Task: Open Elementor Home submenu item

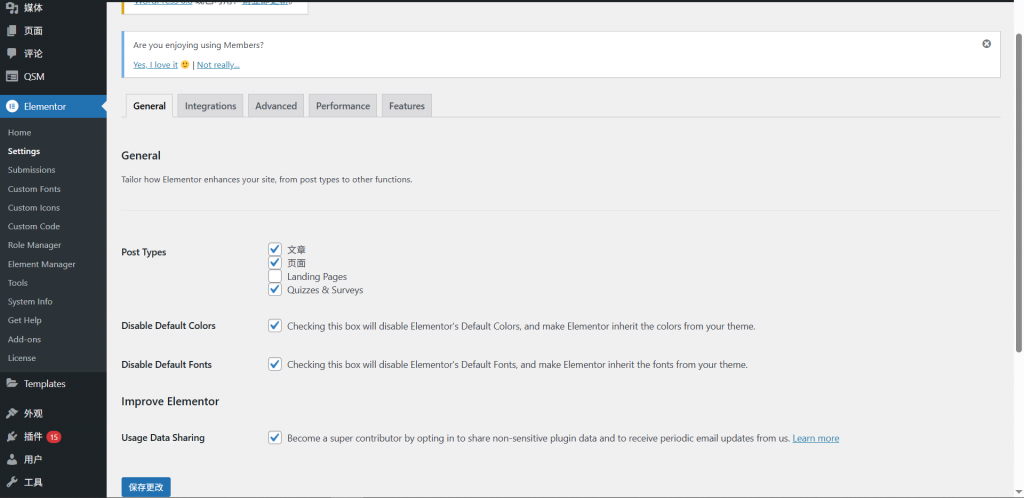Action: (20, 132)
